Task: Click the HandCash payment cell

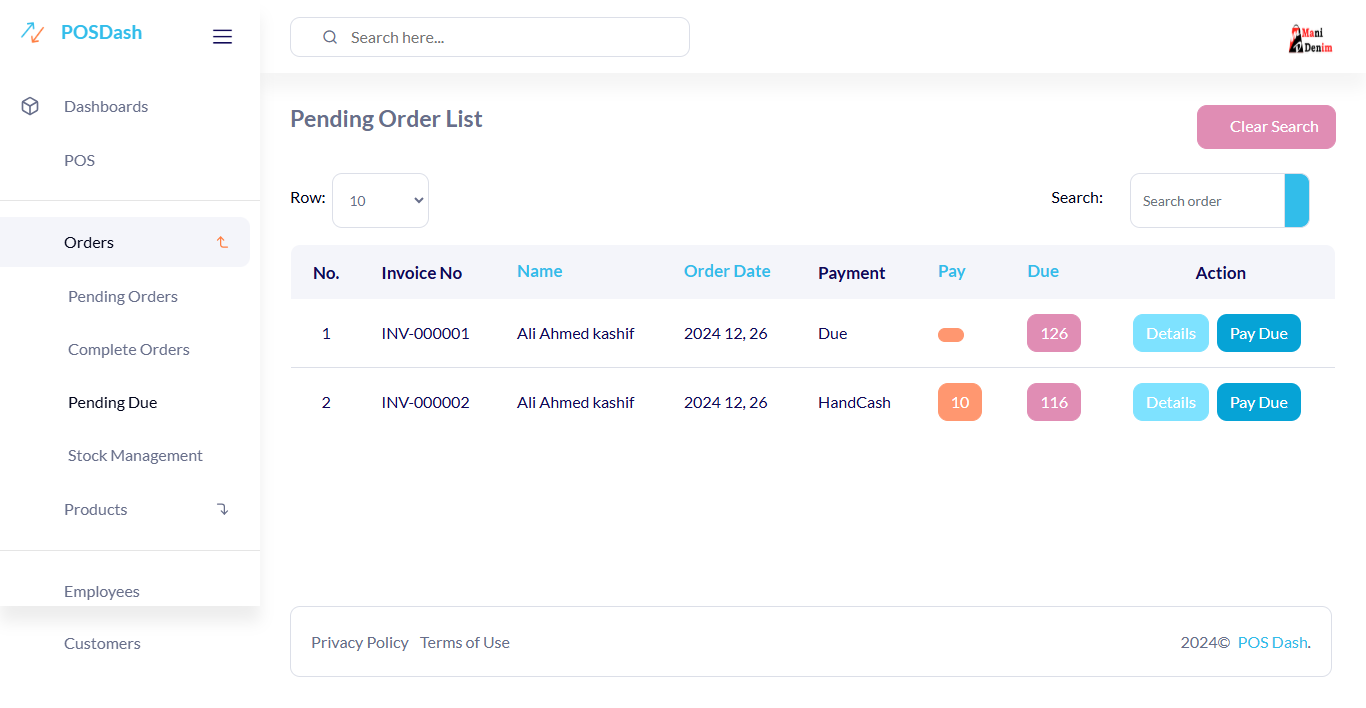Action: click(854, 402)
